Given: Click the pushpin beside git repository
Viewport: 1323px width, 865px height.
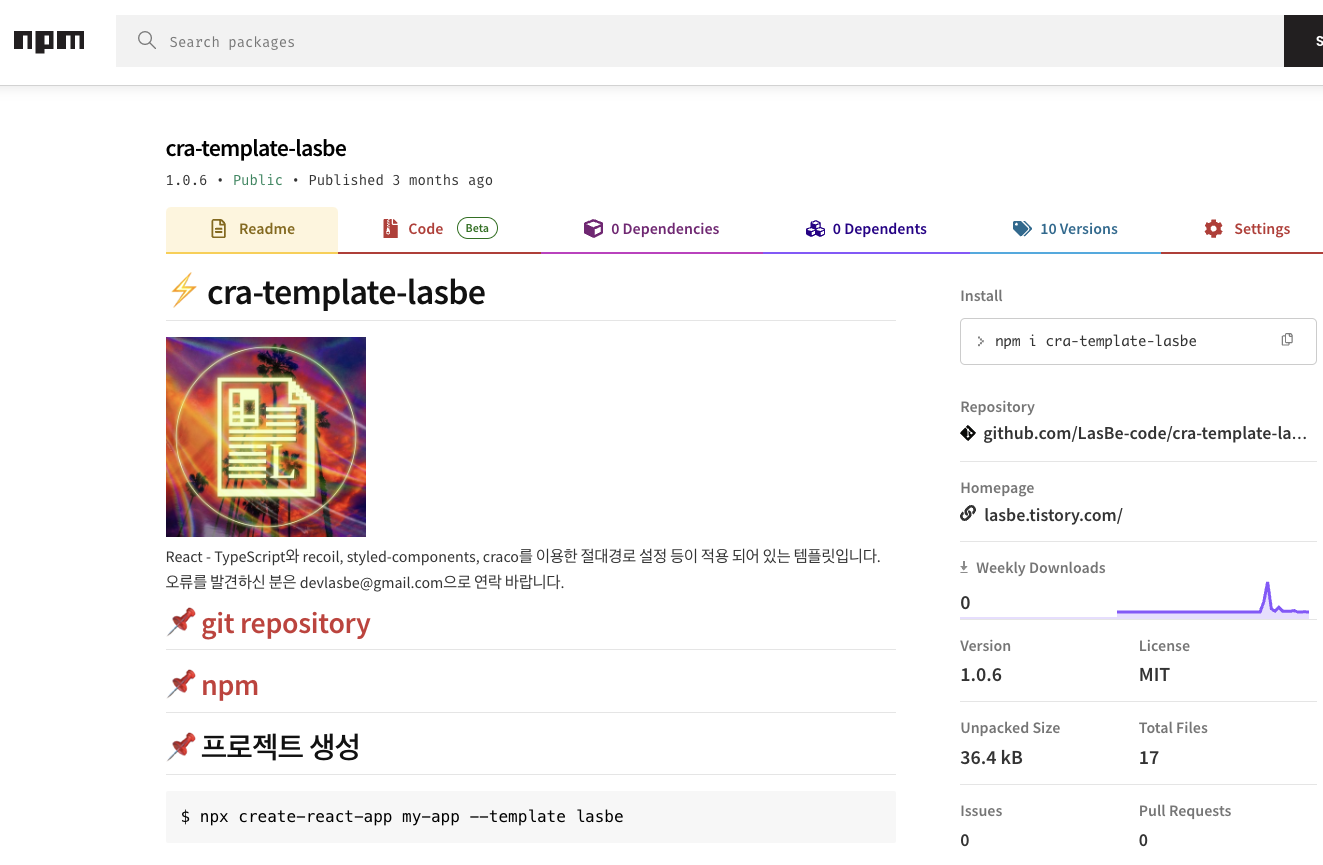Looking at the screenshot, I should pos(181,622).
